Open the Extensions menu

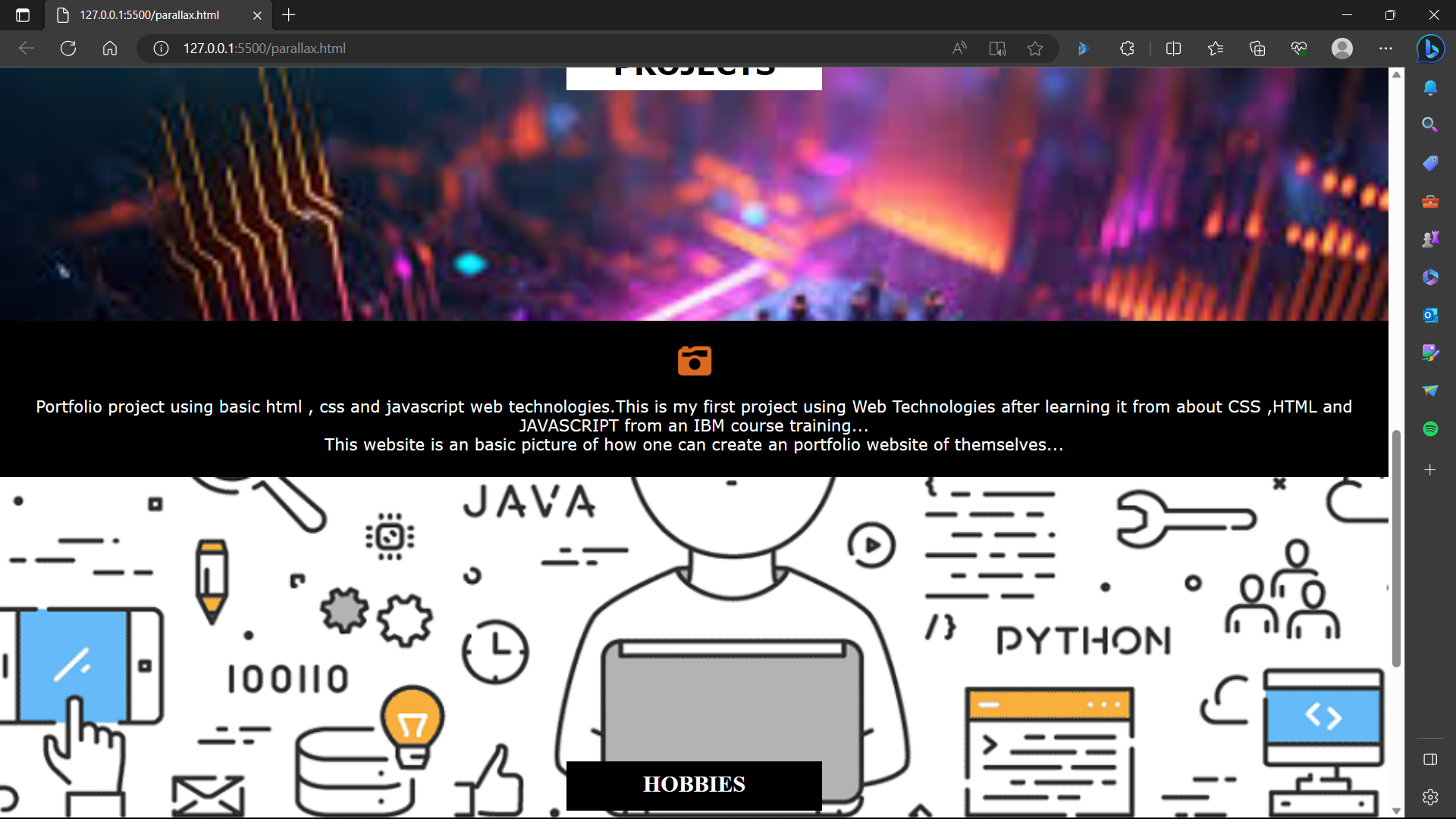(x=1126, y=48)
